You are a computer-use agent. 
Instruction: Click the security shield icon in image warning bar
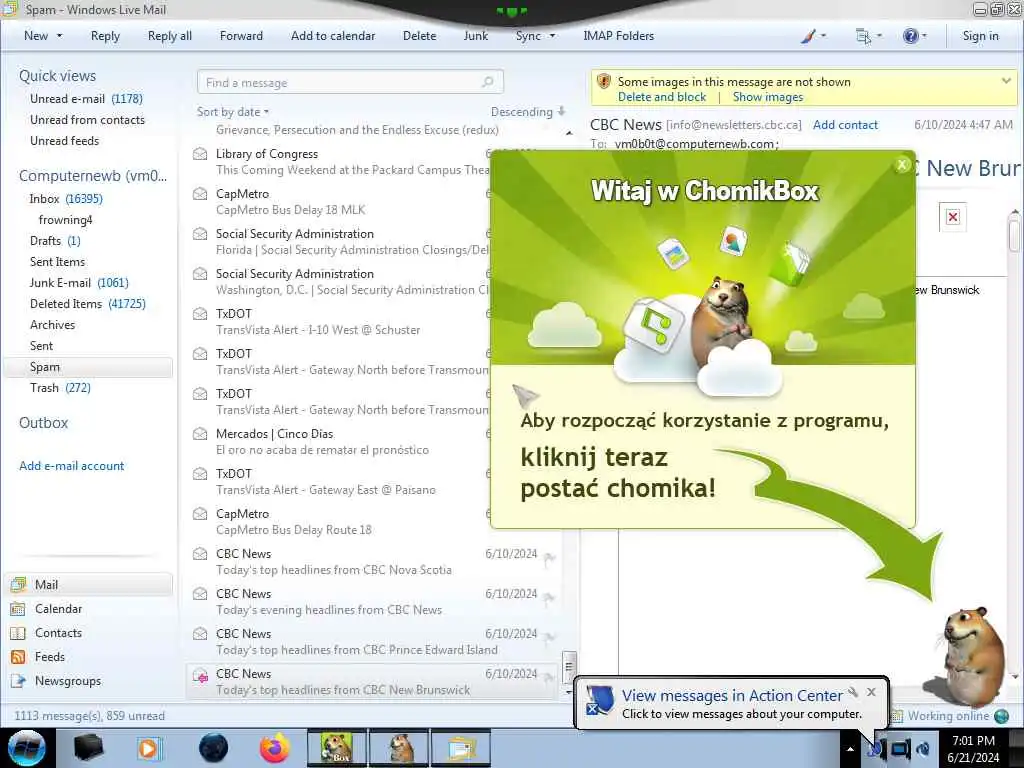coord(604,82)
